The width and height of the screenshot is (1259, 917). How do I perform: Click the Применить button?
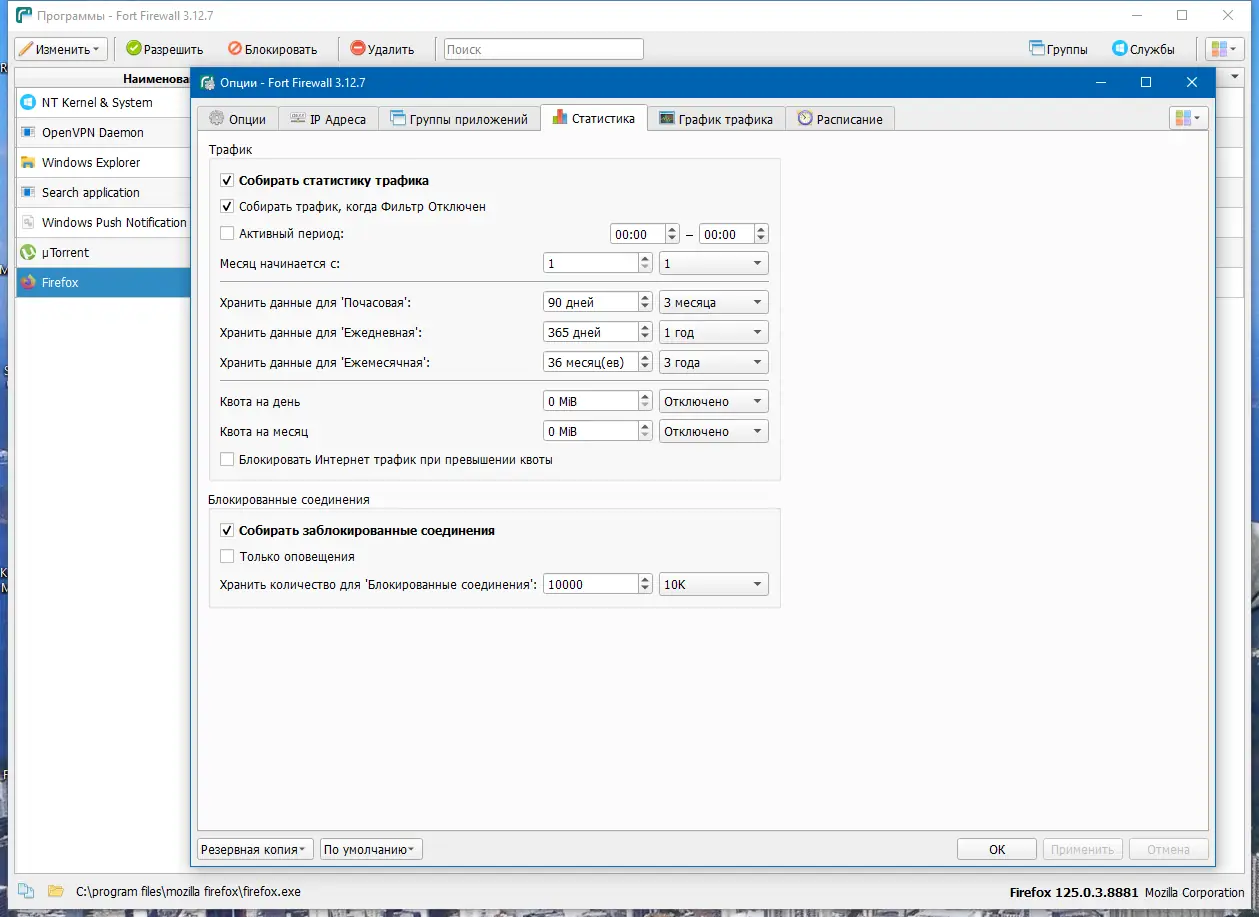(1083, 849)
